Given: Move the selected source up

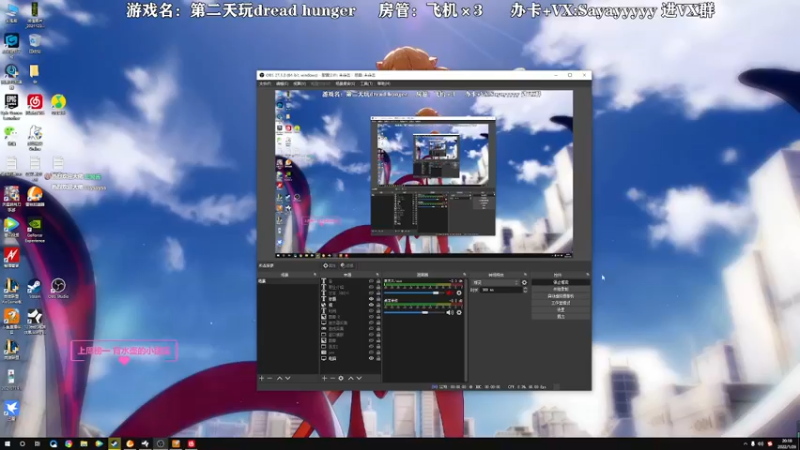Looking at the screenshot, I should (351, 378).
